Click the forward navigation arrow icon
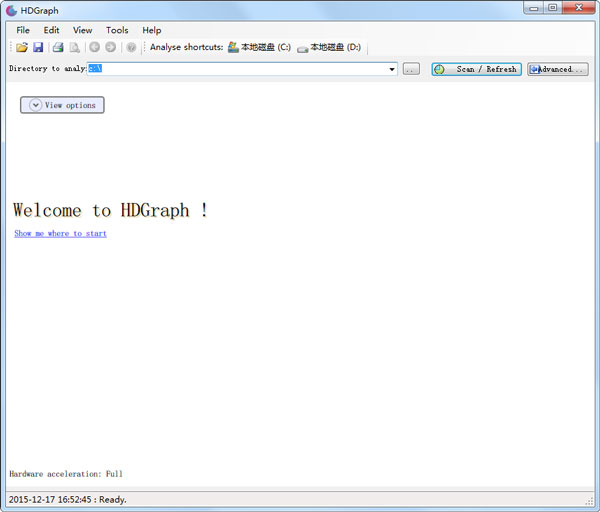The width and height of the screenshot is (600, 512). pyautogui.click(x=111, y=47)
